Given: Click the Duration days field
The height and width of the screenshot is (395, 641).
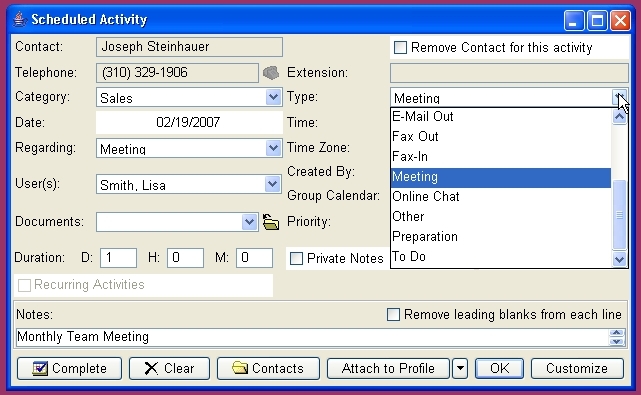Looking at the screenshot, I should point(118,258).
